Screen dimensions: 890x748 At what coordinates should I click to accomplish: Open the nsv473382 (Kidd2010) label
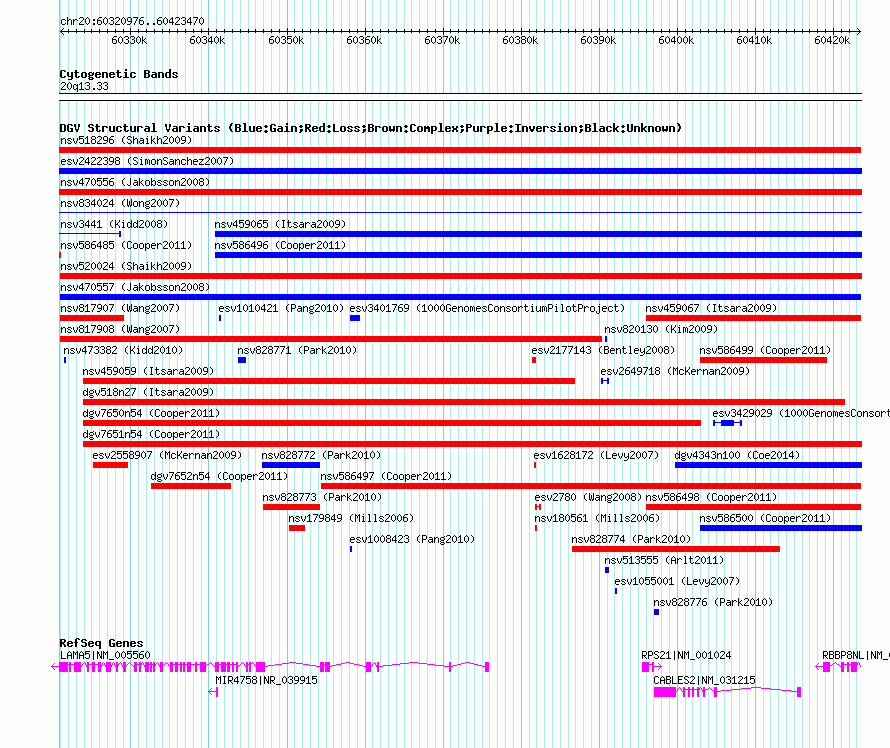click(123, 350)
